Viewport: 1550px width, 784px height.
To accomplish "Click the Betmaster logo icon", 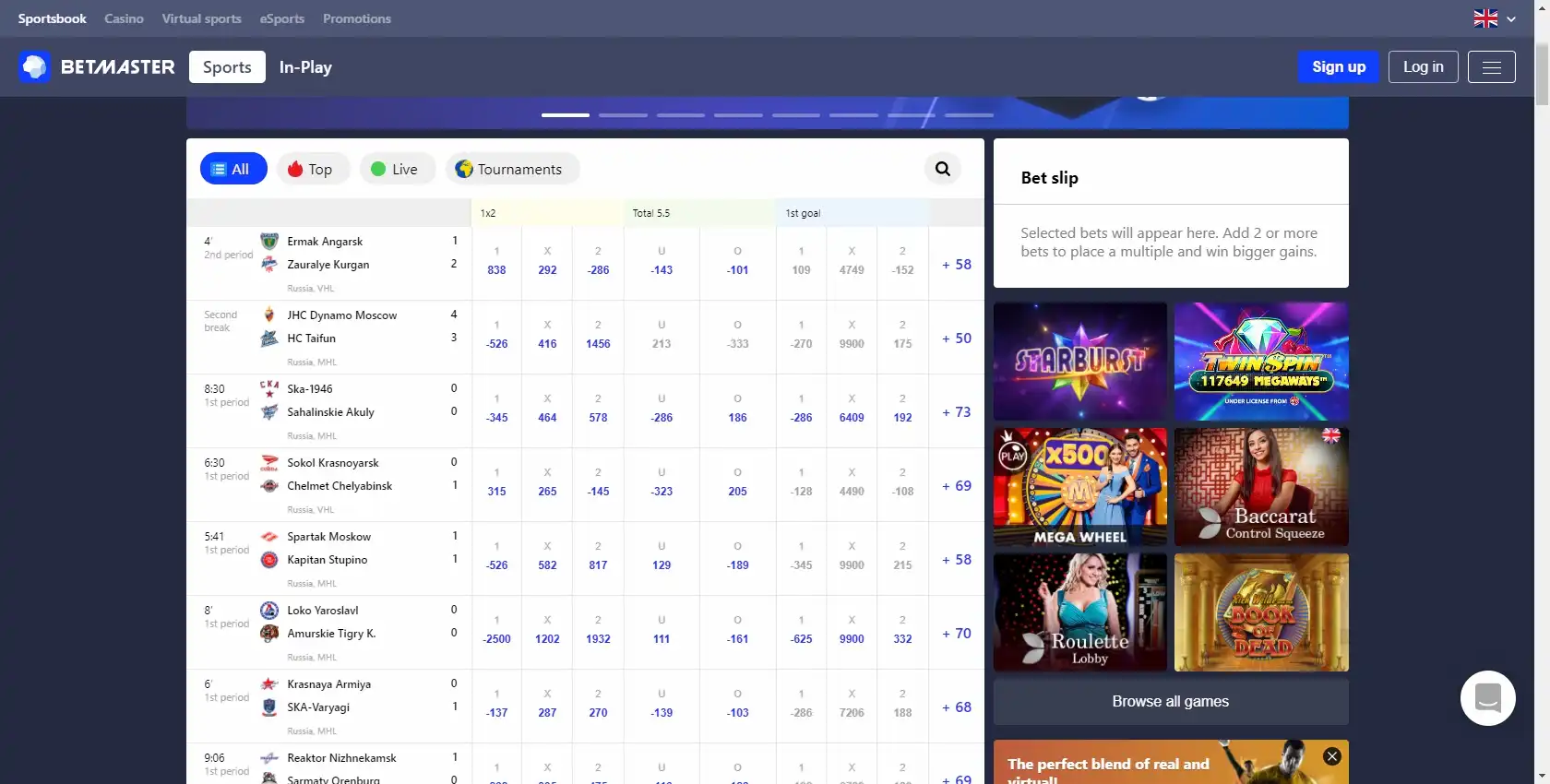I will click(x=34, y=66).
